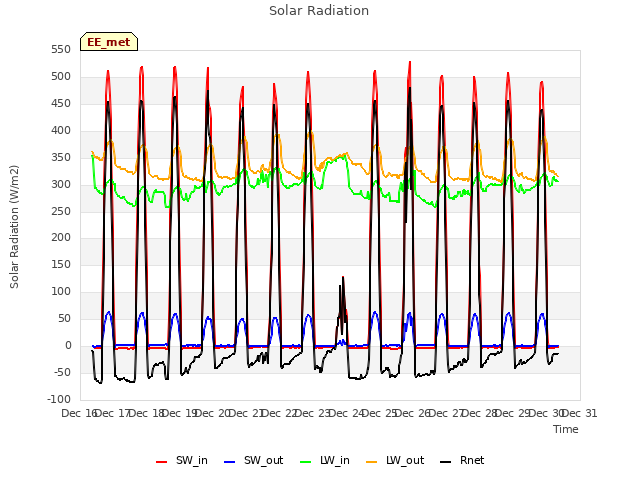Click the Dec 28 x-axis tick label

click(x=480, y=413)
